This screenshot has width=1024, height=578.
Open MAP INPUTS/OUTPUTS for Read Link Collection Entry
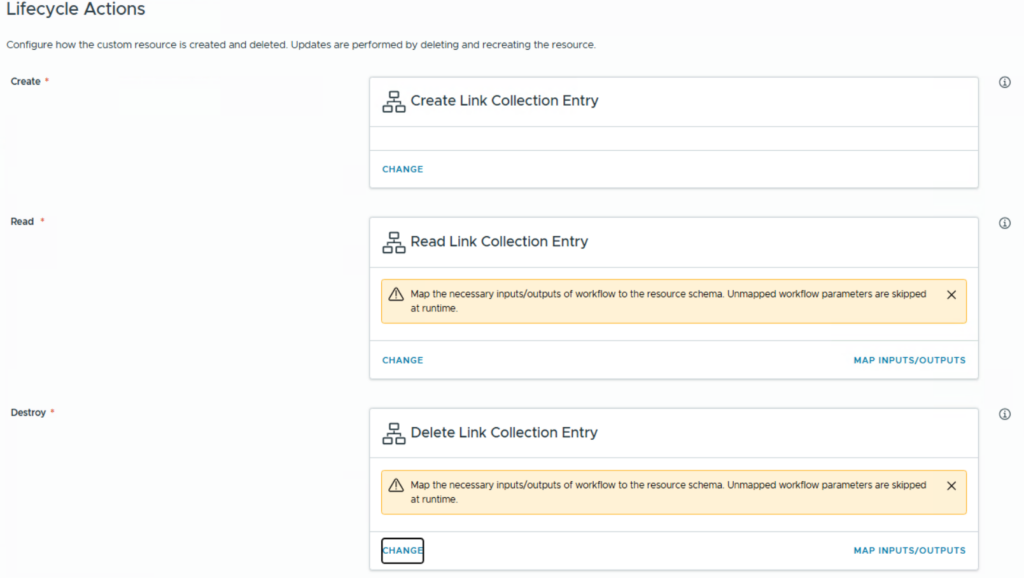(909, 360)
